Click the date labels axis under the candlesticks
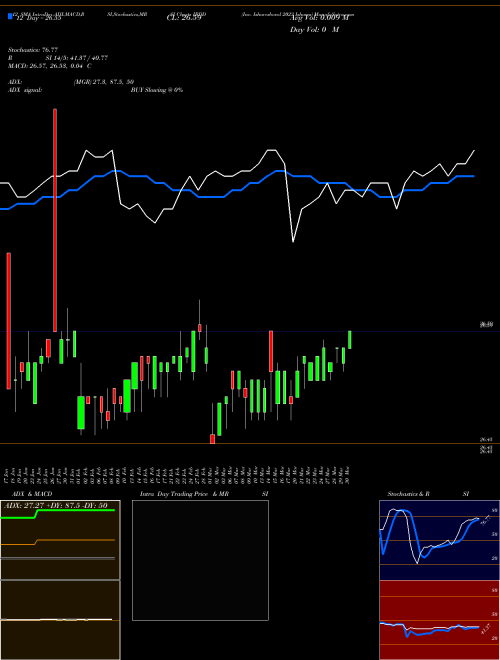The image size is (500, 660). [x=178, y=475]
